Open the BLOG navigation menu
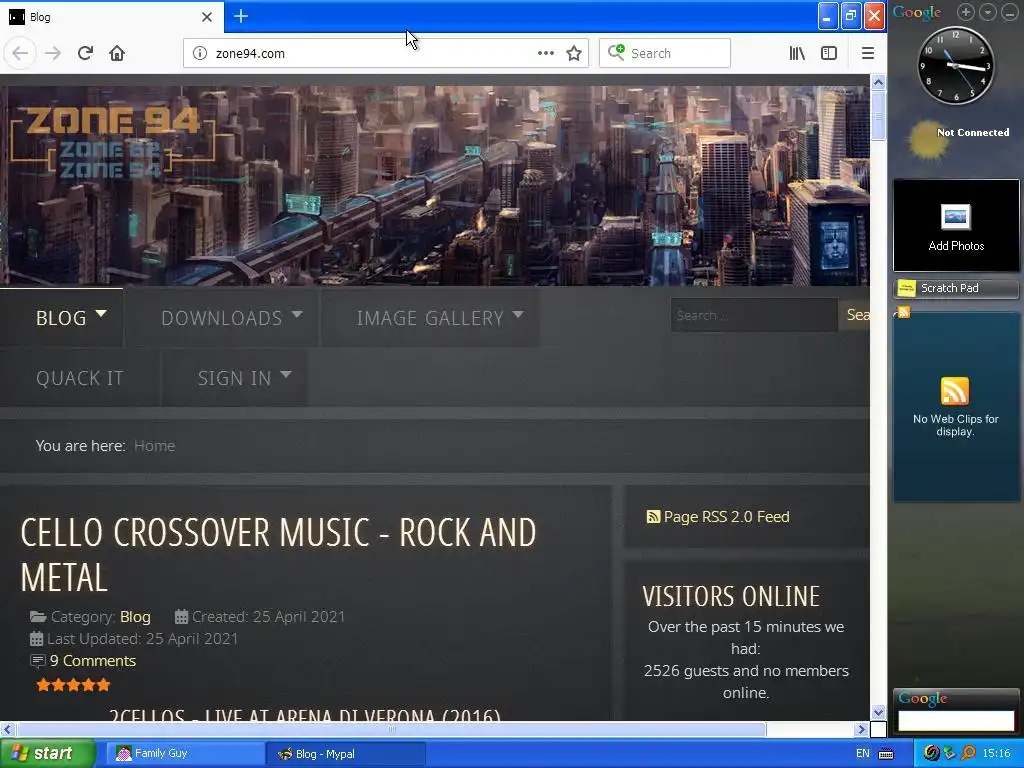The height and width of the screenshot is (768, 1024). [x=61, y=318]
